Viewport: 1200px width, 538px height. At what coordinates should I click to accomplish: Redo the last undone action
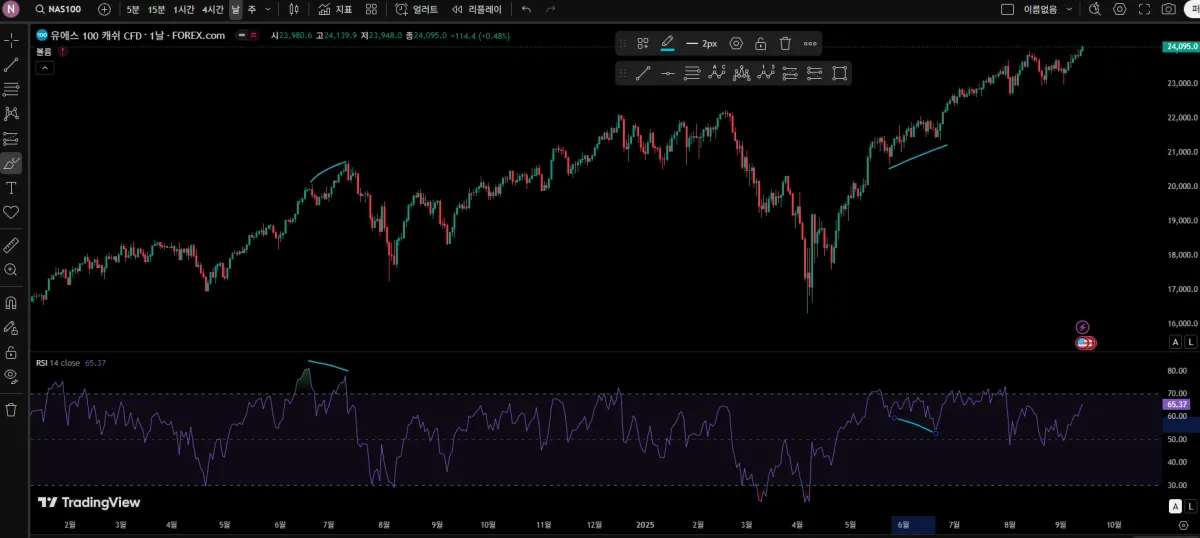[551, 9]
